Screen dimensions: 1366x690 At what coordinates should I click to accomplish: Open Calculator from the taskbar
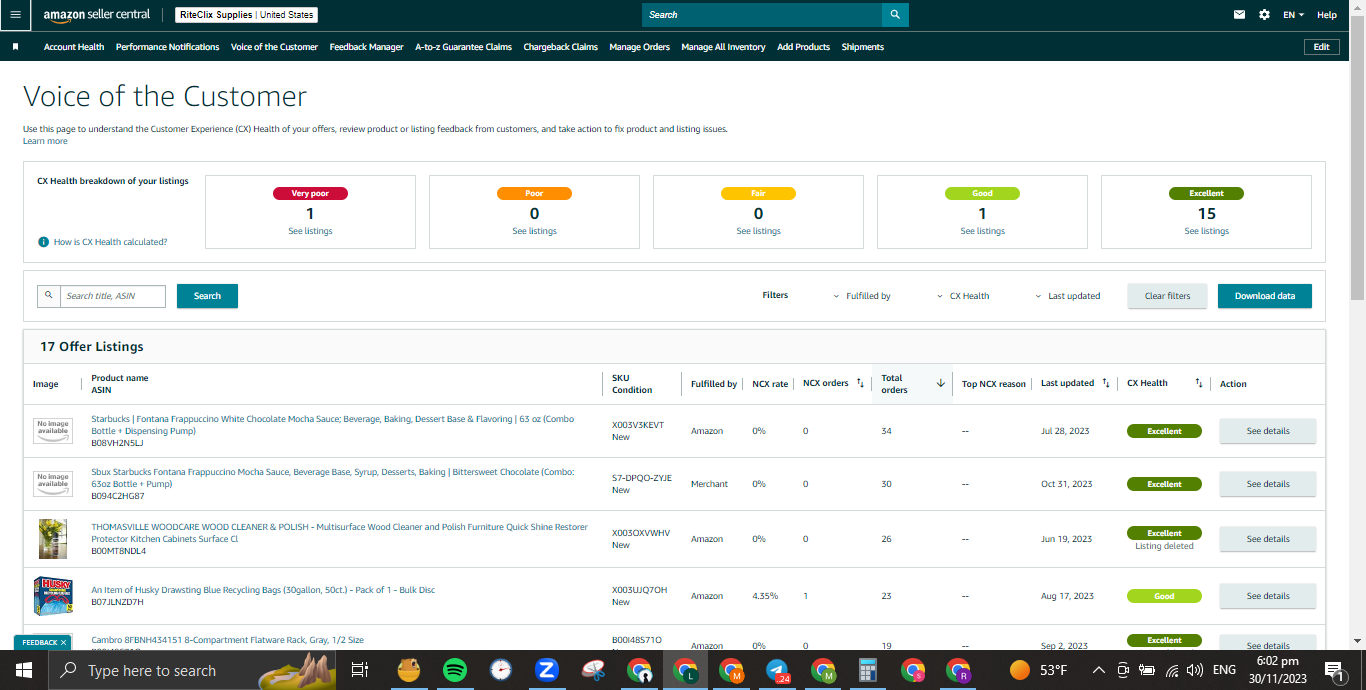click(x=868, y=670)
